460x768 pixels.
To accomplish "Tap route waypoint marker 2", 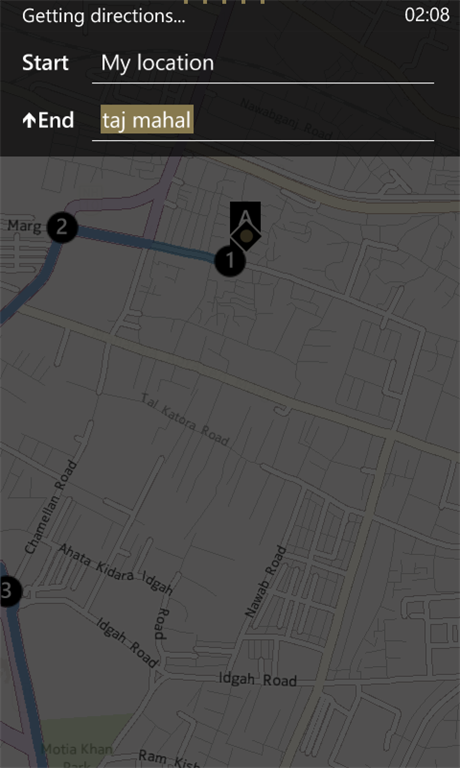I will tap(62, 227).
